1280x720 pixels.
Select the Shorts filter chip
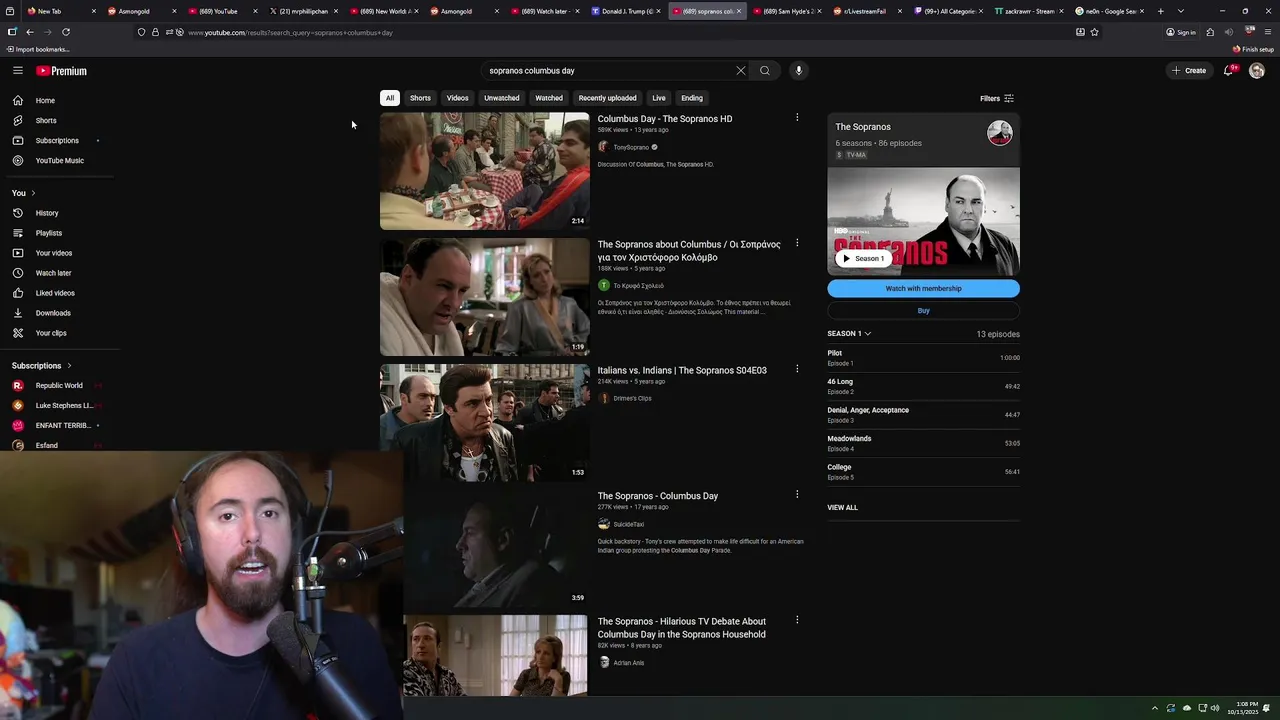coord(420,98)
